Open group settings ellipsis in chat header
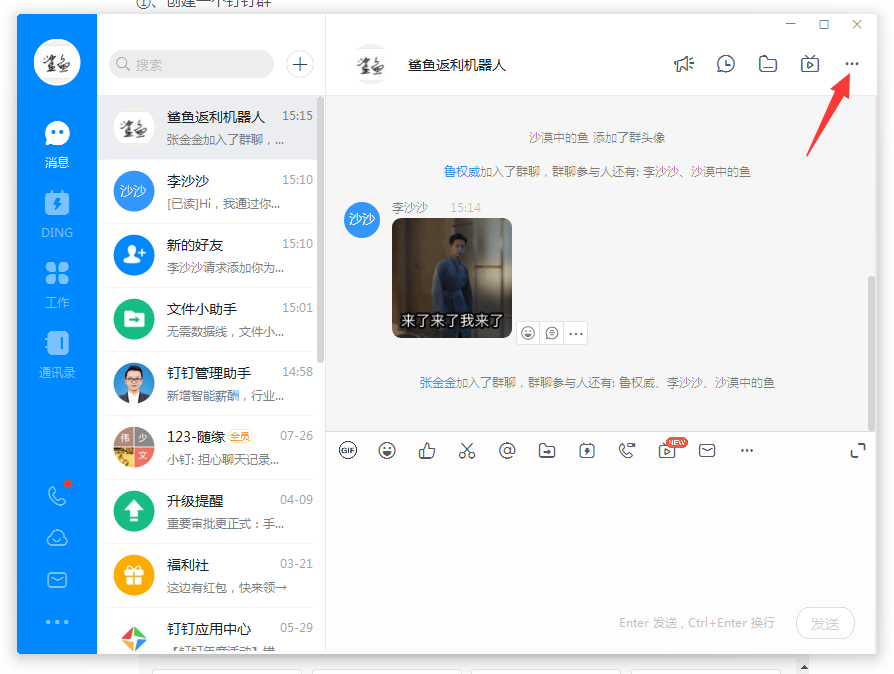The width and height of the screenshot is (894, 674). point(852,64)
